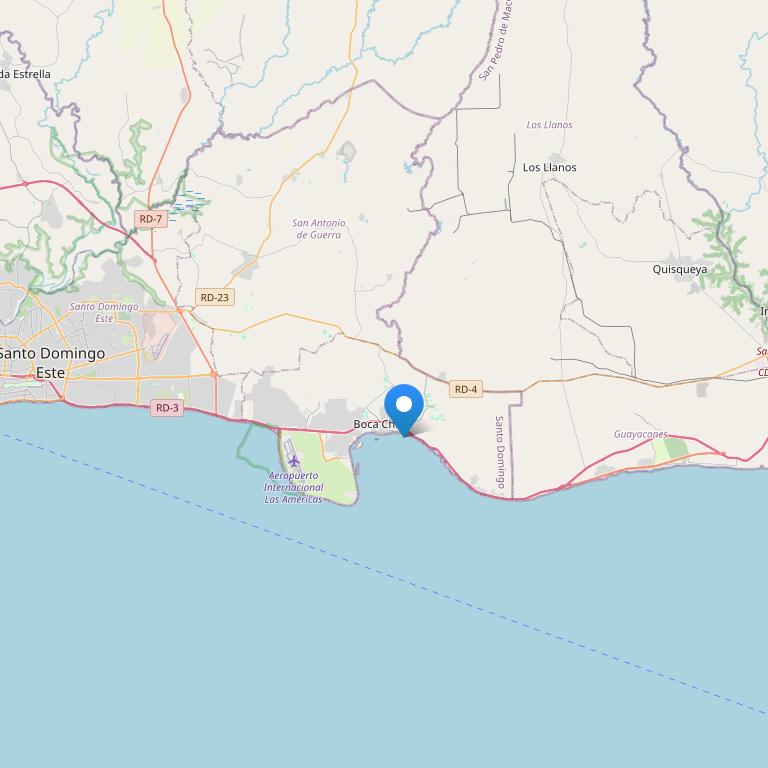
Task: Click the RD-3 road shield
Action: (167, 408)
